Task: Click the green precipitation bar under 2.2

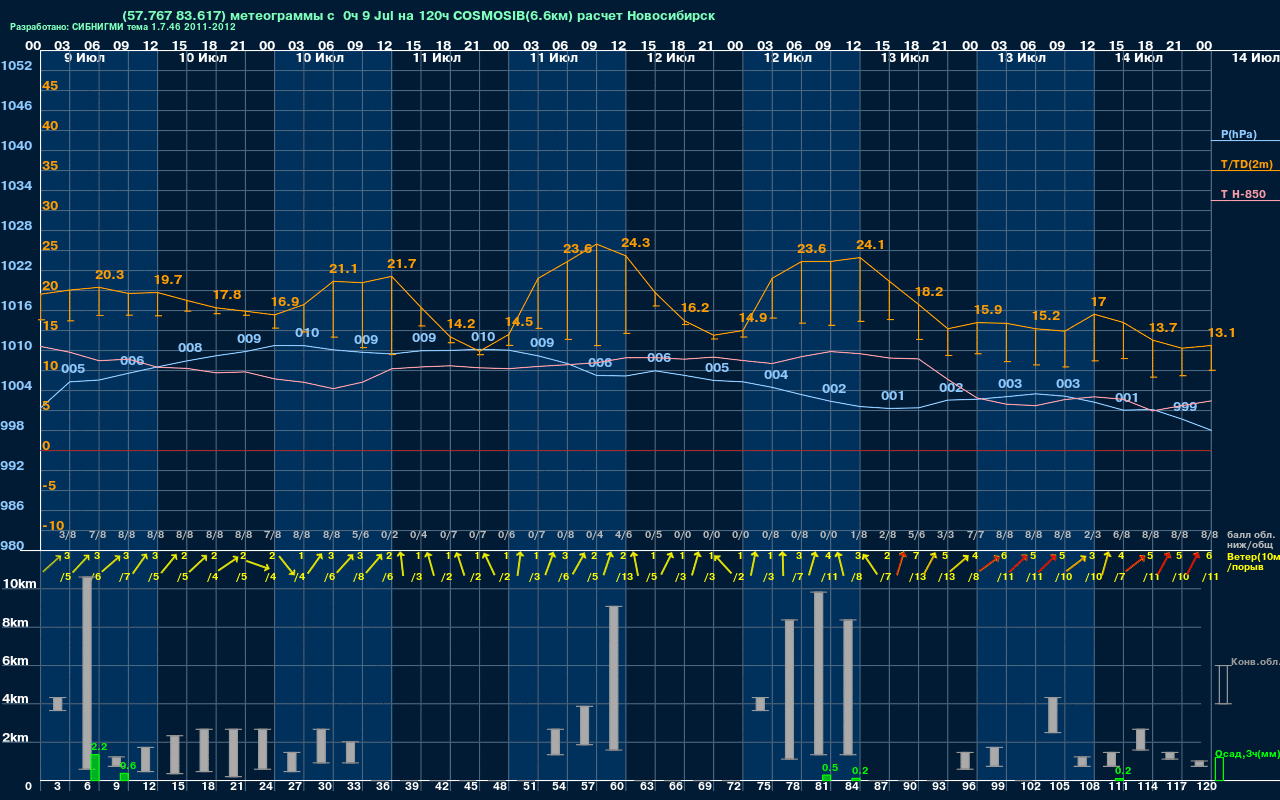Action: pos(96,767)
